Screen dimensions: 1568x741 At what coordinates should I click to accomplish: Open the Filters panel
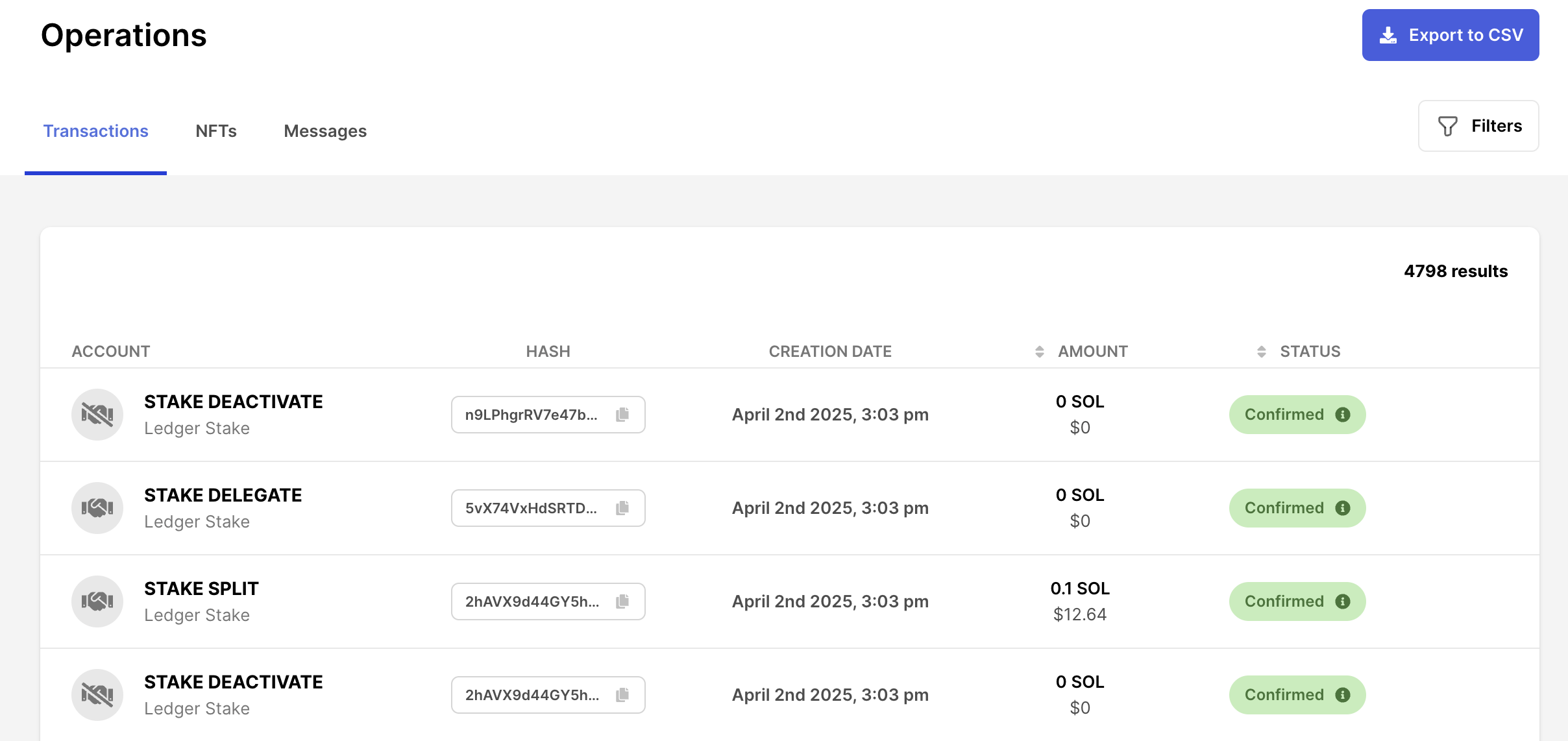pos(1478,126)
